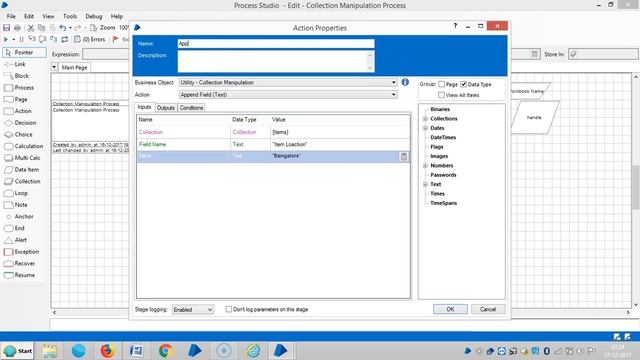Expand the Numbers tree node
Viewport: 640px width, 360px height.
pyautogui.click(x=425, y=166)
